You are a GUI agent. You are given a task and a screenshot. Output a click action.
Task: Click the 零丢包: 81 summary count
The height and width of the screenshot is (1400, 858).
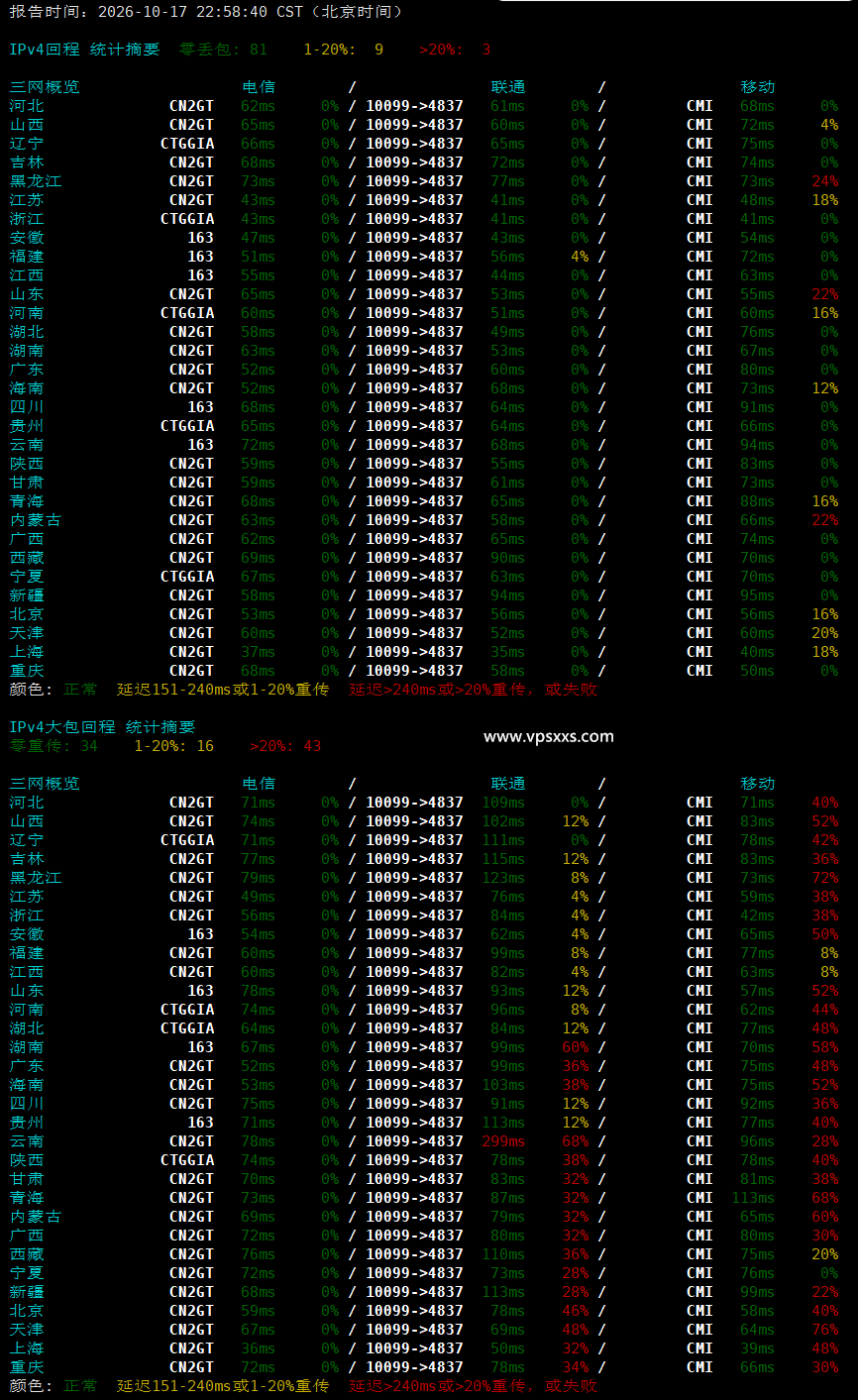point(223,50)
